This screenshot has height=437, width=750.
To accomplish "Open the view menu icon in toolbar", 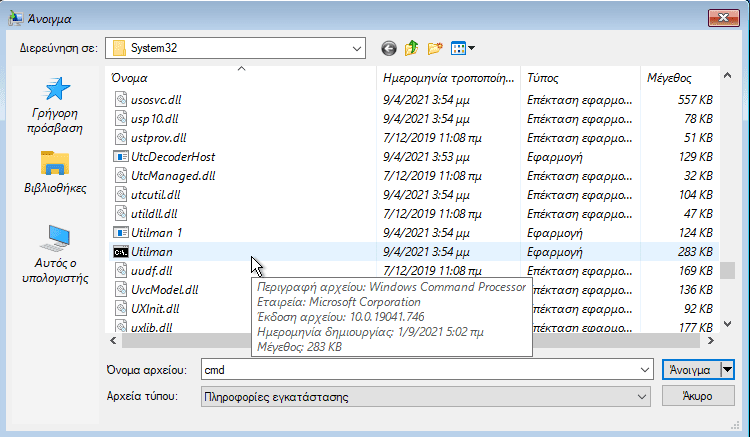I will pyautogui.click(x=463, y=48).
